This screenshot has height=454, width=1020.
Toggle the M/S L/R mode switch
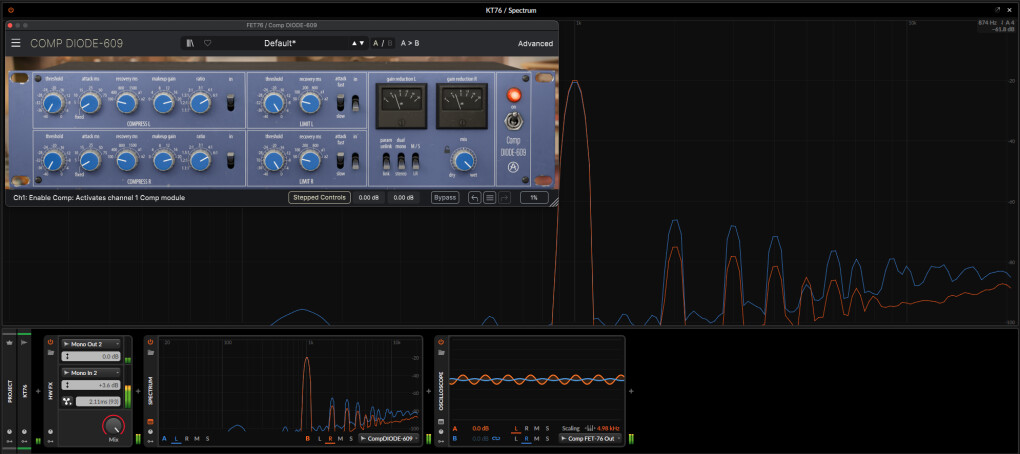pyautogui.click(x=416, y=160)
